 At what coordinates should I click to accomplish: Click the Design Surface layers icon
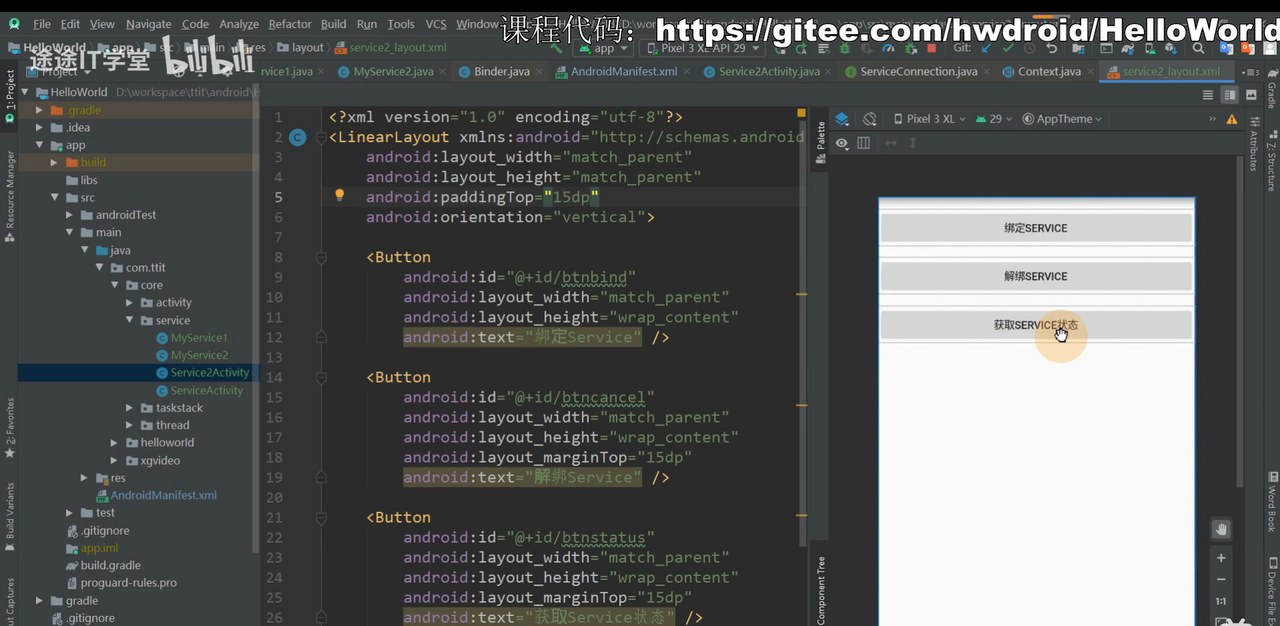click(842, 118)
